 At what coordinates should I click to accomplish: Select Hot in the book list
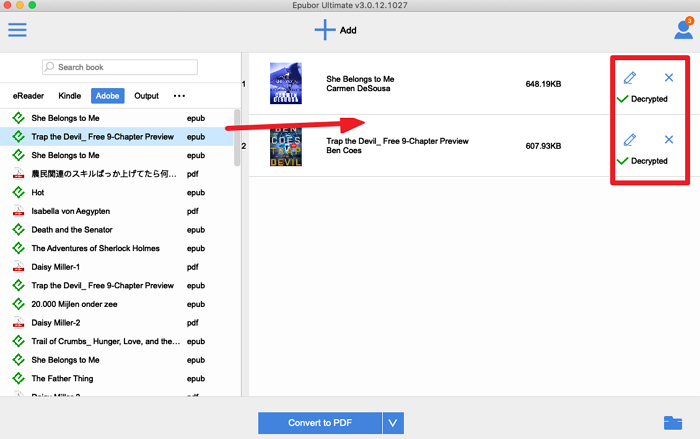[x=117, y=192]
